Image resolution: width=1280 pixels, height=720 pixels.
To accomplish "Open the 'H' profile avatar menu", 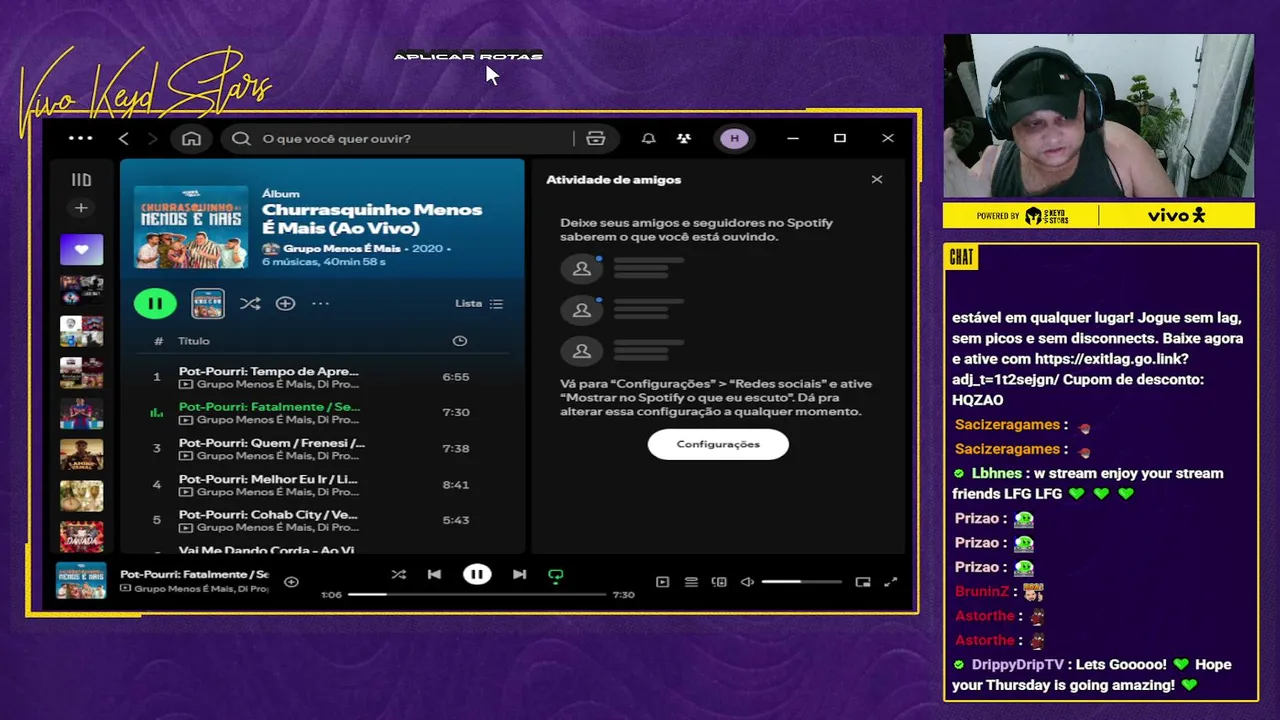I will coord(735,139).
